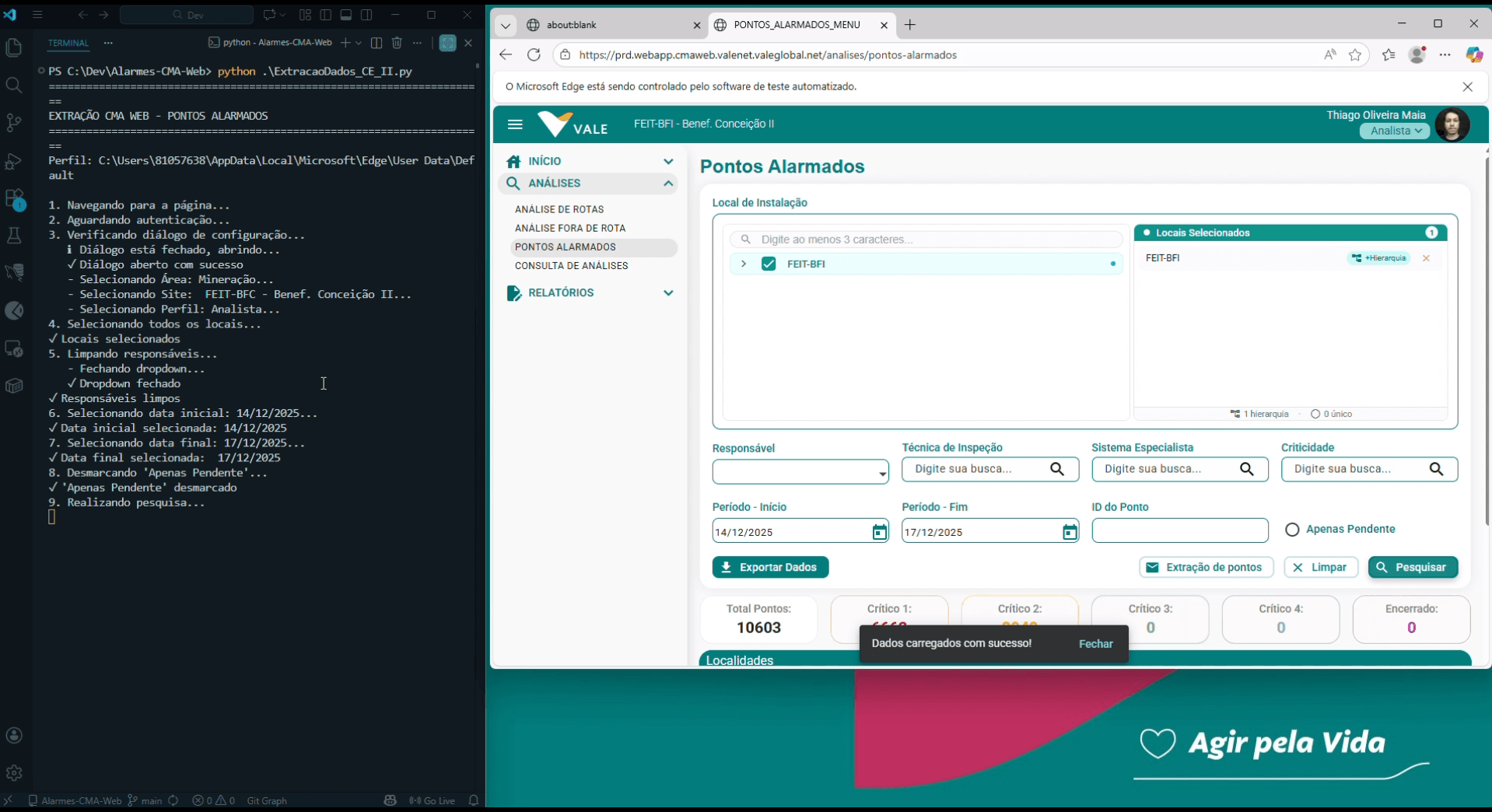1492x812 pixels.
Task: Remove FEIT-BFI from Locais Selecionados
Action: (x=1426, y=258)
